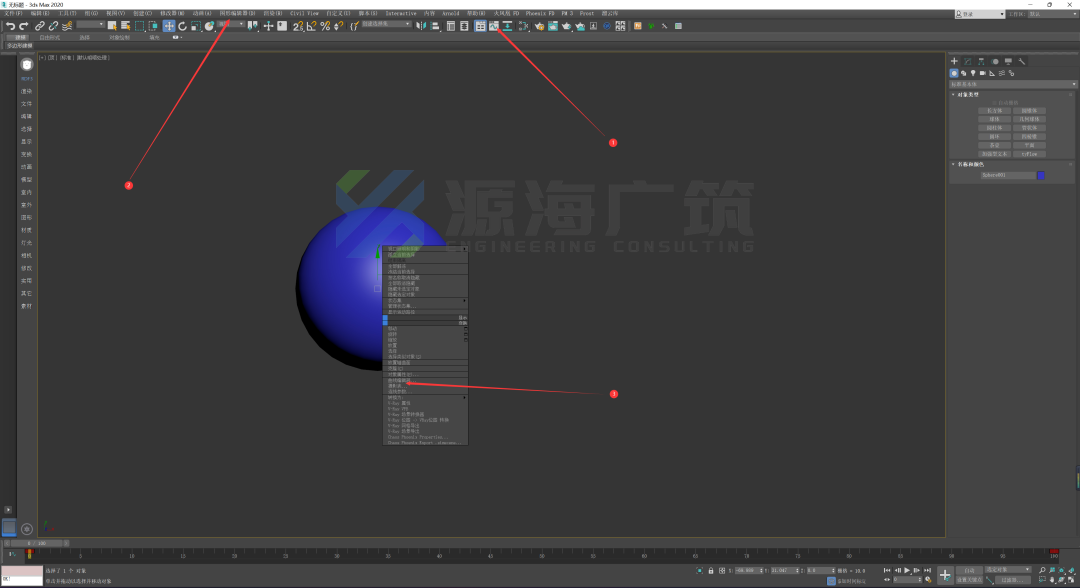The image size is (1080, 588).
Task: Click the Redo arrow in the toolbar
Action: click(x=23, y=26)
